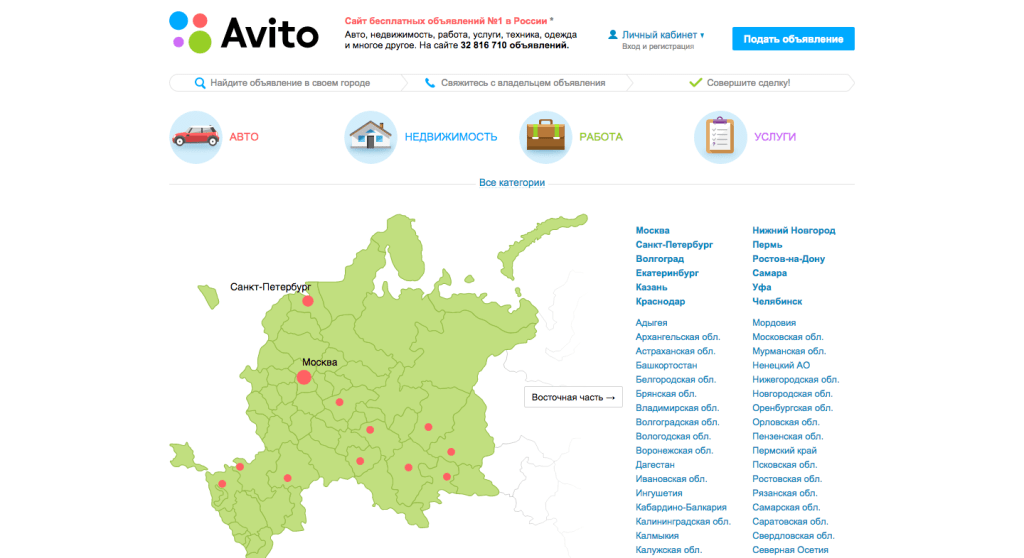Choose Санкт-Петербург in the city list
Screen dimensions: 1024x558
pyautogui.click(x=674, y=244)
